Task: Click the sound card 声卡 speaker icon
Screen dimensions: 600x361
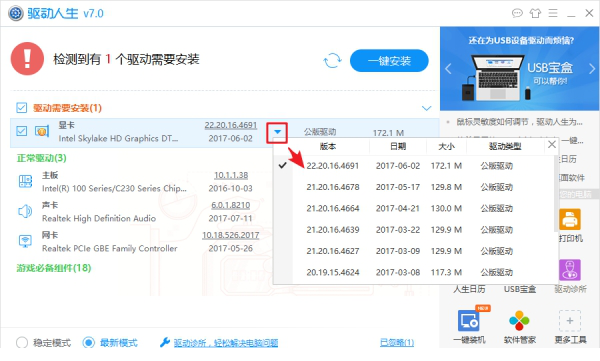Action: pos(25,211)
